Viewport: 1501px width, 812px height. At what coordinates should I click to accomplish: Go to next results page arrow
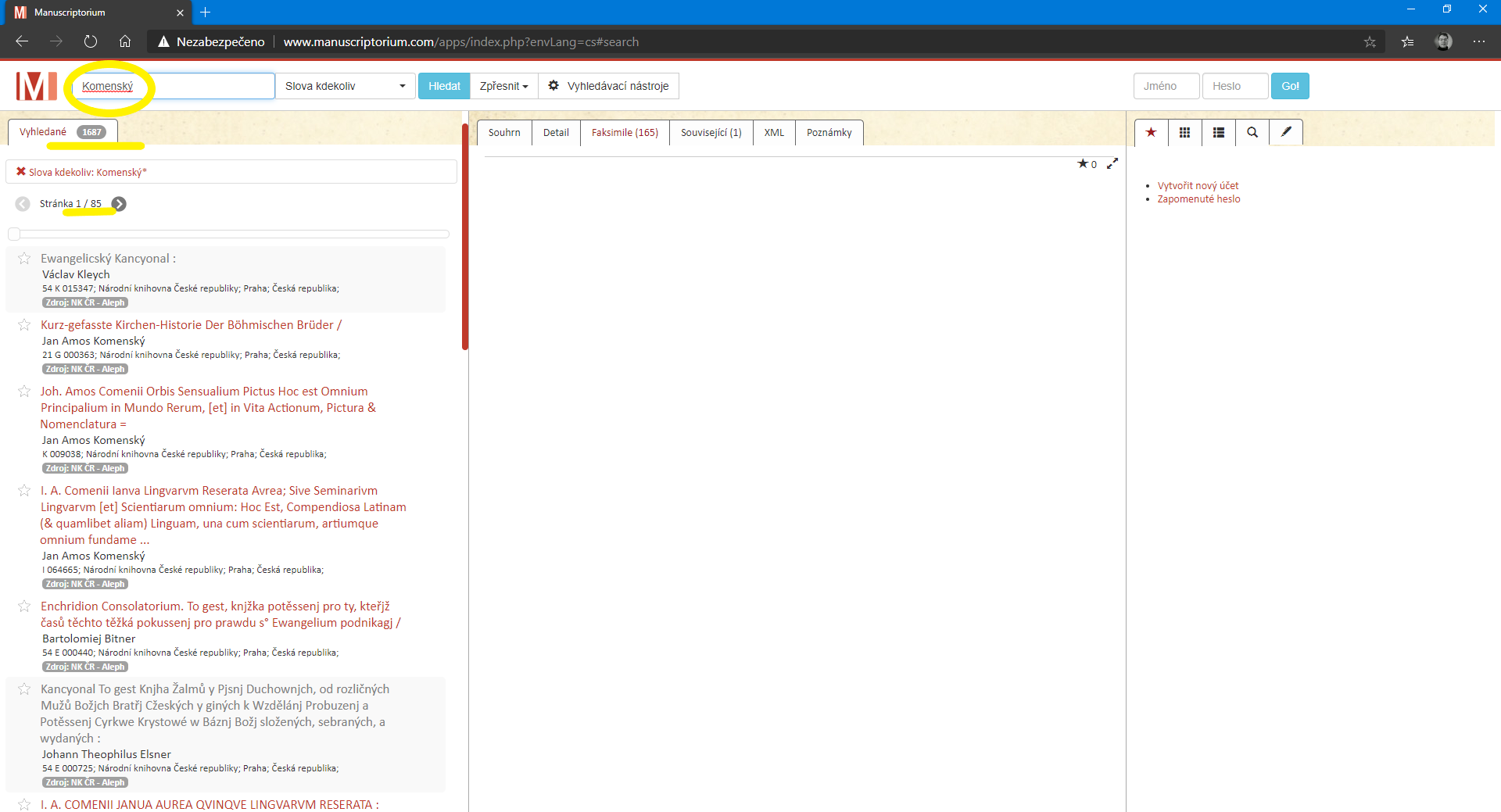pyautogui.click(x=119, y=204)
